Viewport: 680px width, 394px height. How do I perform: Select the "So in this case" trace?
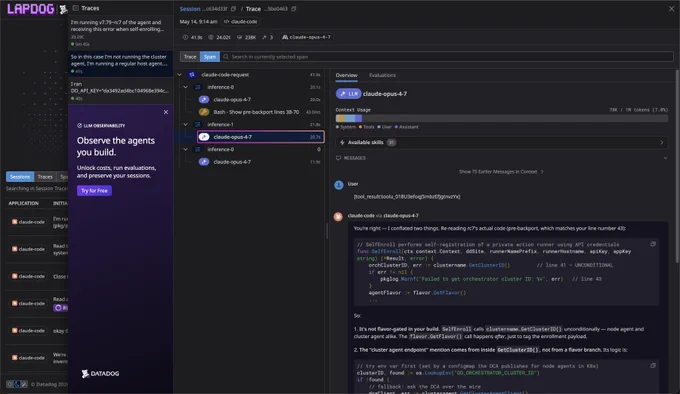tap(120, 63)
